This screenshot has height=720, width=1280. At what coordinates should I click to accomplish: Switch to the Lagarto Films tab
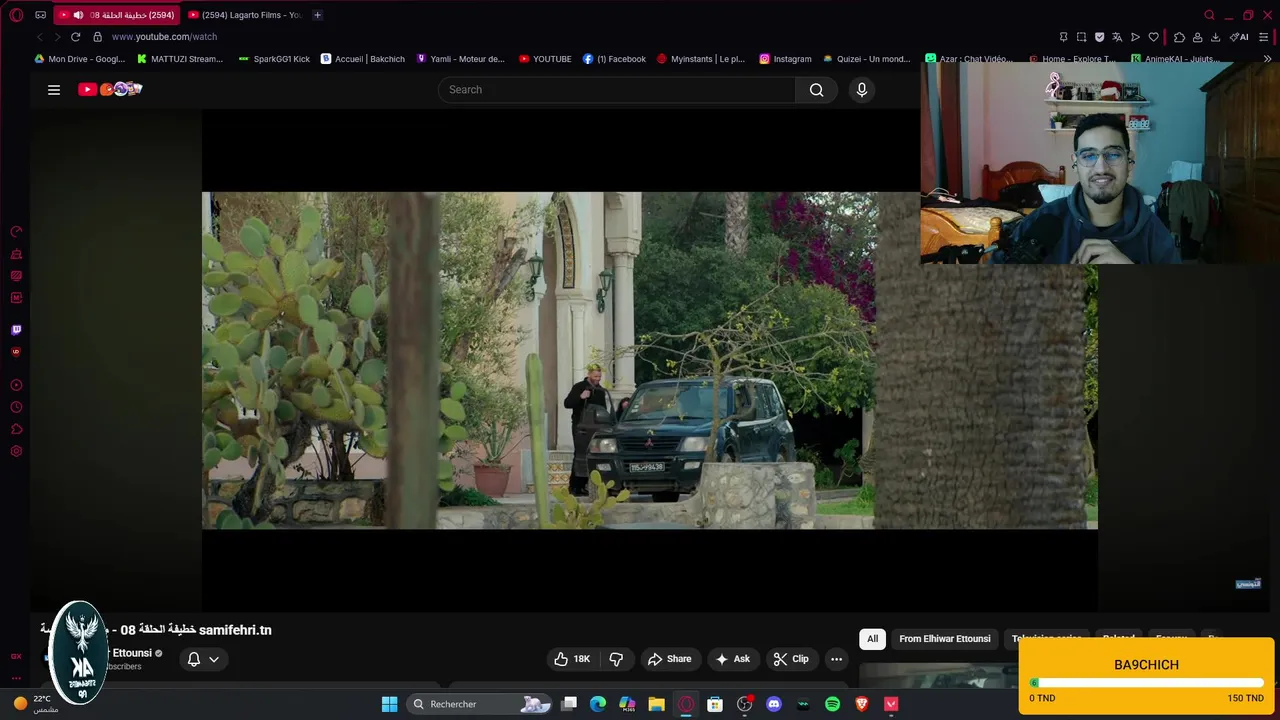(x=244, y=15)
